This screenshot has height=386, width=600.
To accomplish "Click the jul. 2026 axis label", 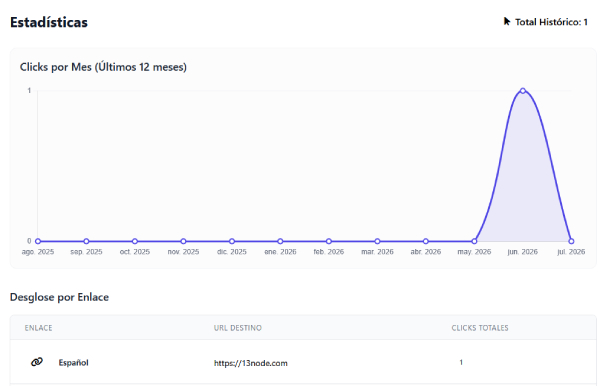I will pos(571,252).
